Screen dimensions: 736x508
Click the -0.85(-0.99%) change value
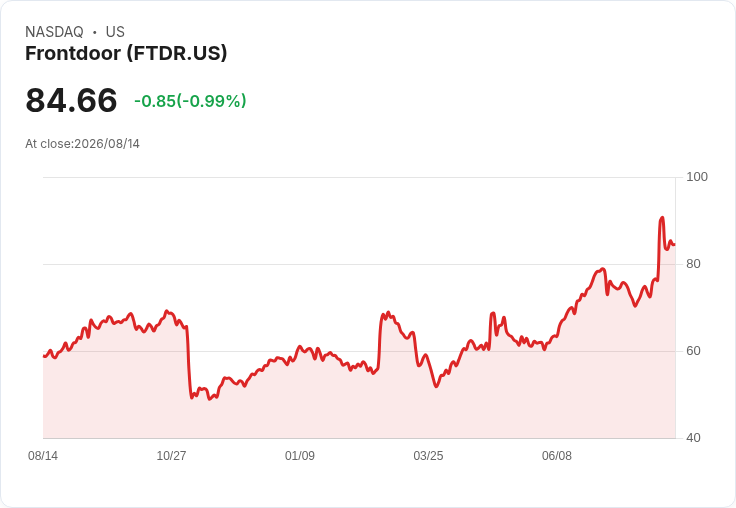(190, 101)
